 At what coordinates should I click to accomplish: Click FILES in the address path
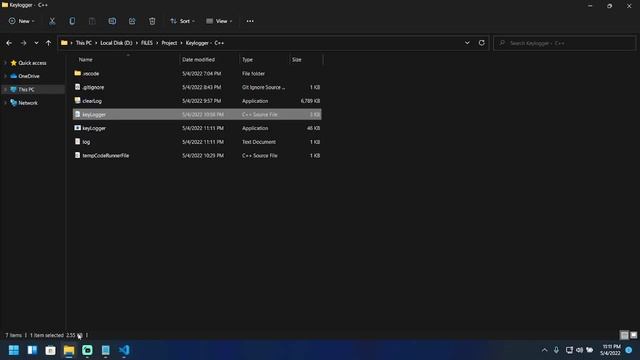pos(147,43)
